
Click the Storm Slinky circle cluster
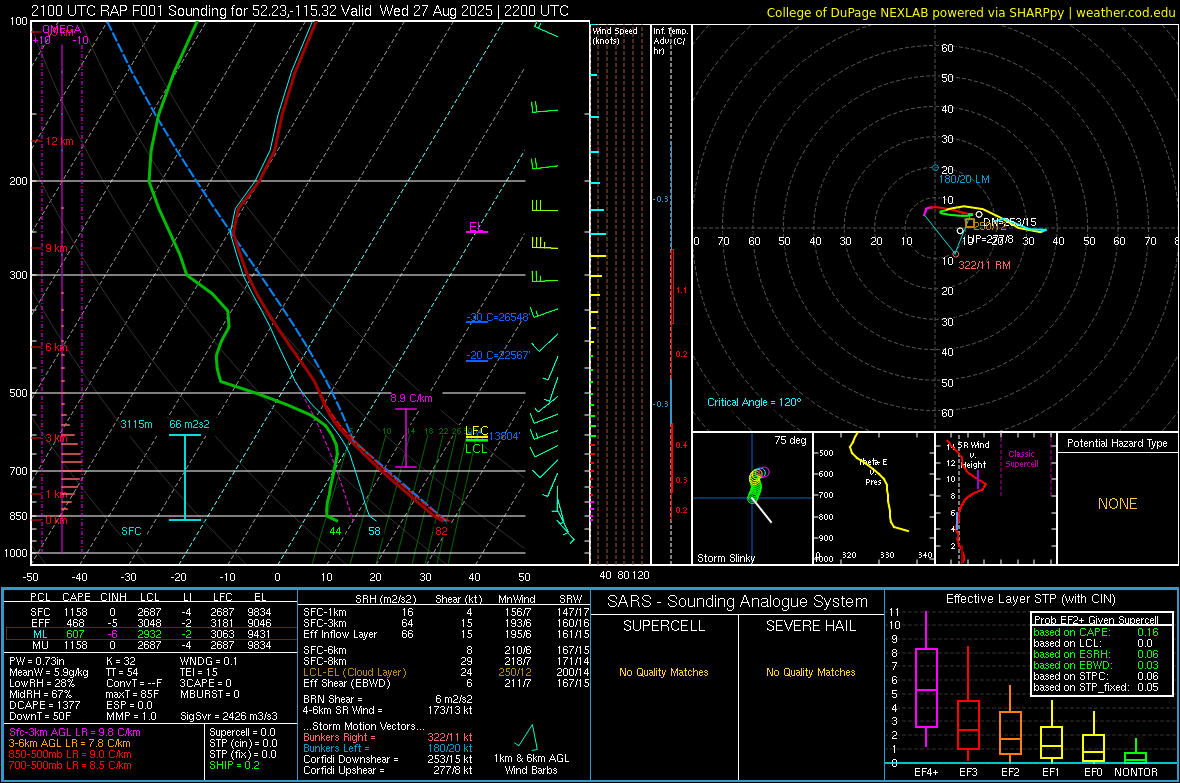click(756, 483)
